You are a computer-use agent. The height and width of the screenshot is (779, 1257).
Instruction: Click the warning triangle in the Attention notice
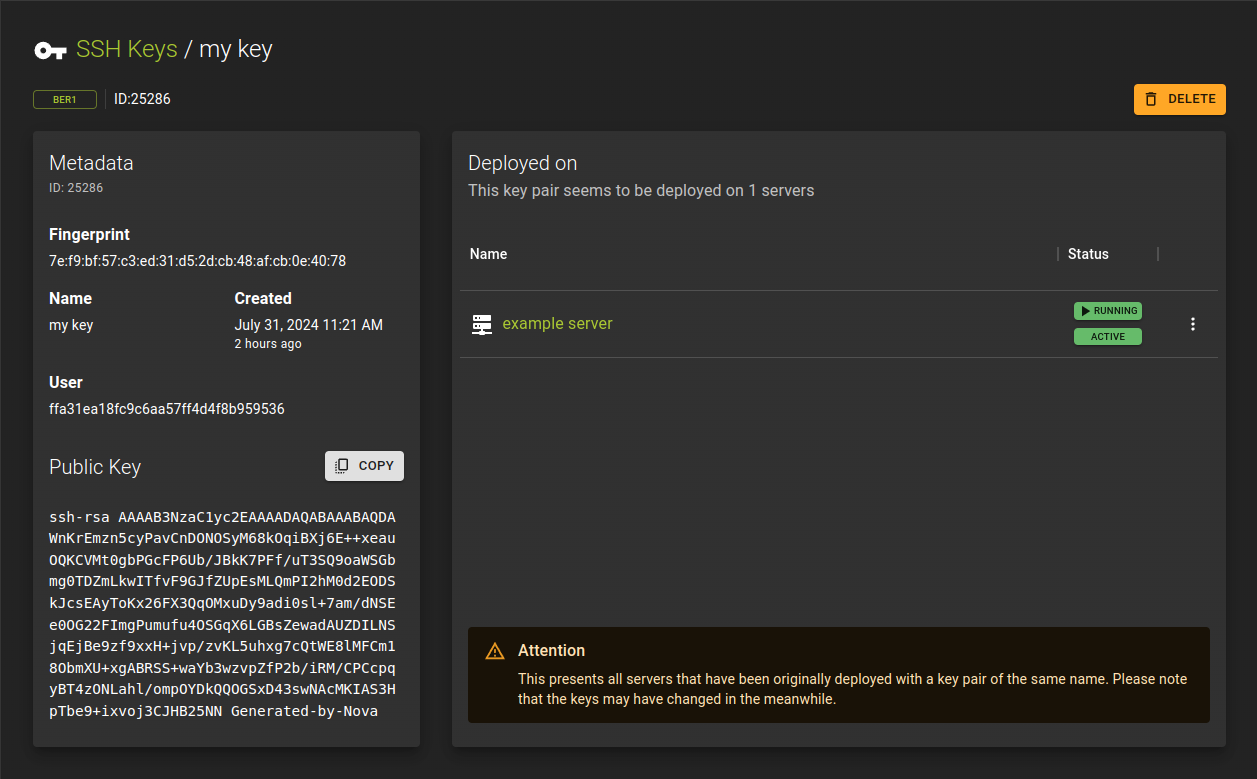point(494,650)
